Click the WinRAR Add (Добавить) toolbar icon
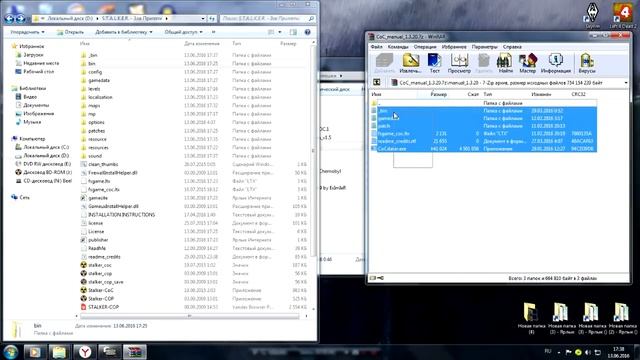This screenshot has width=640, height=360. pyautogui.click(x=384, y=63)
